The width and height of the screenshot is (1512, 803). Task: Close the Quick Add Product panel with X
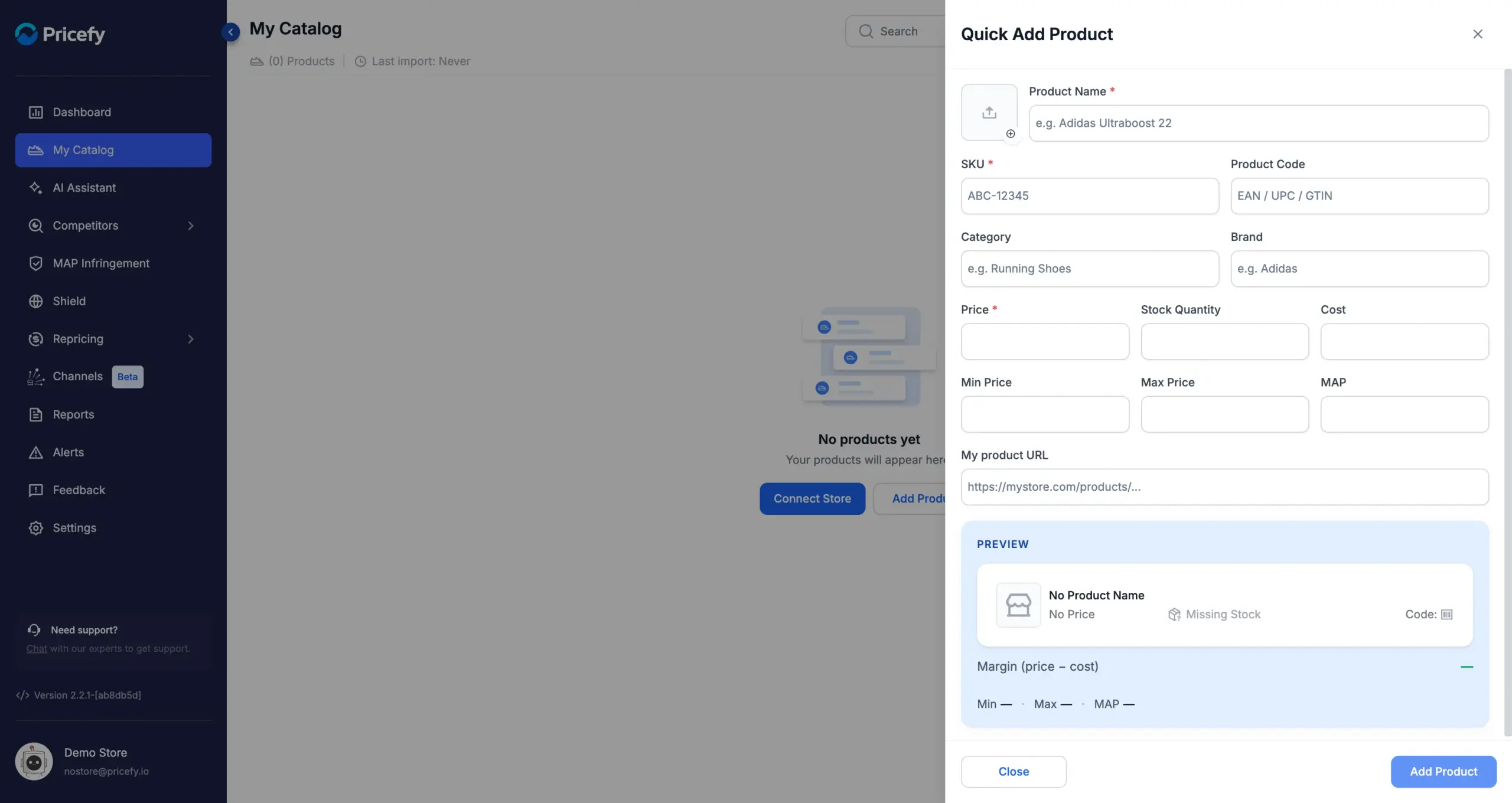point(1478,34)
